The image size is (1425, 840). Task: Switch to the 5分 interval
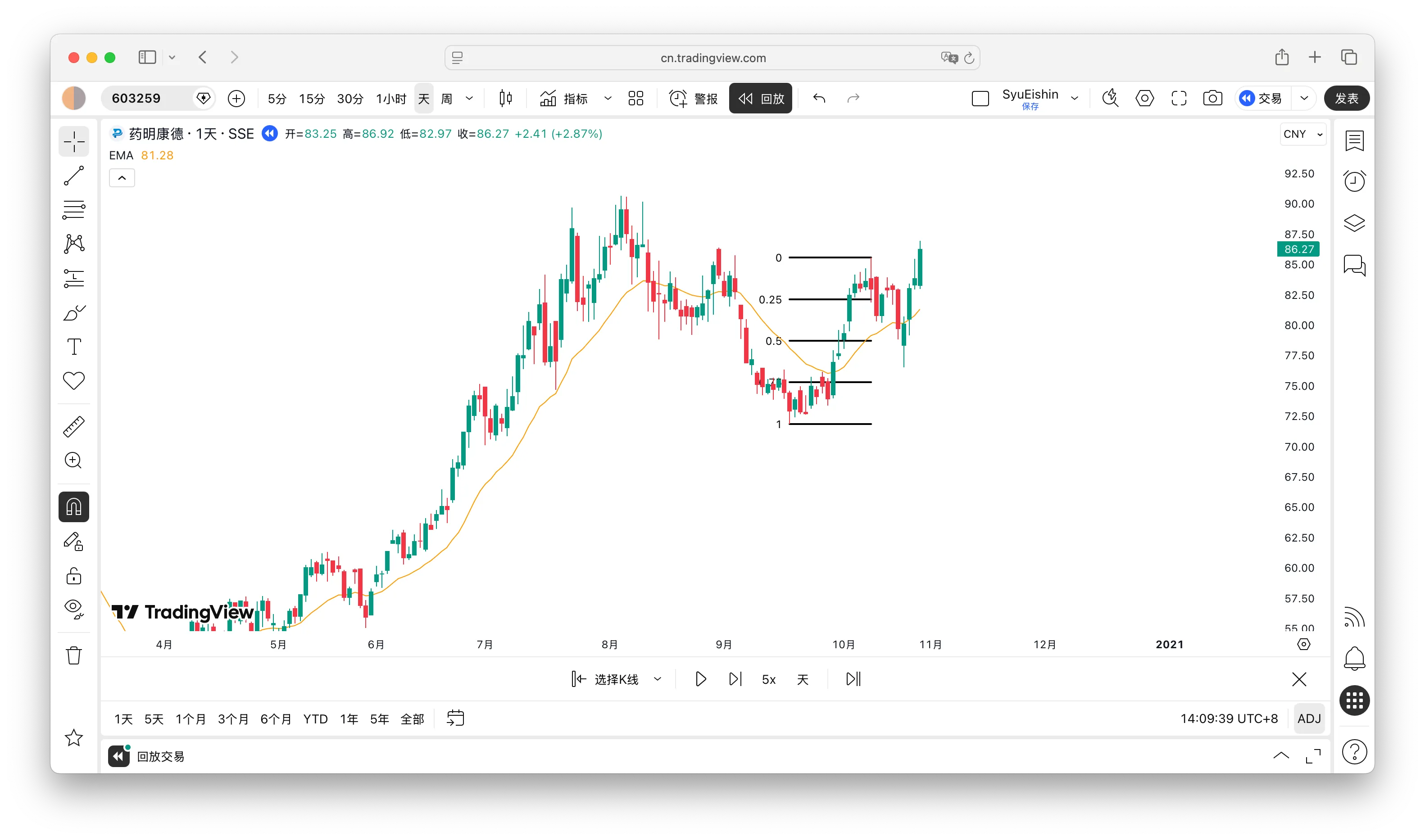[x=277, y=99]
